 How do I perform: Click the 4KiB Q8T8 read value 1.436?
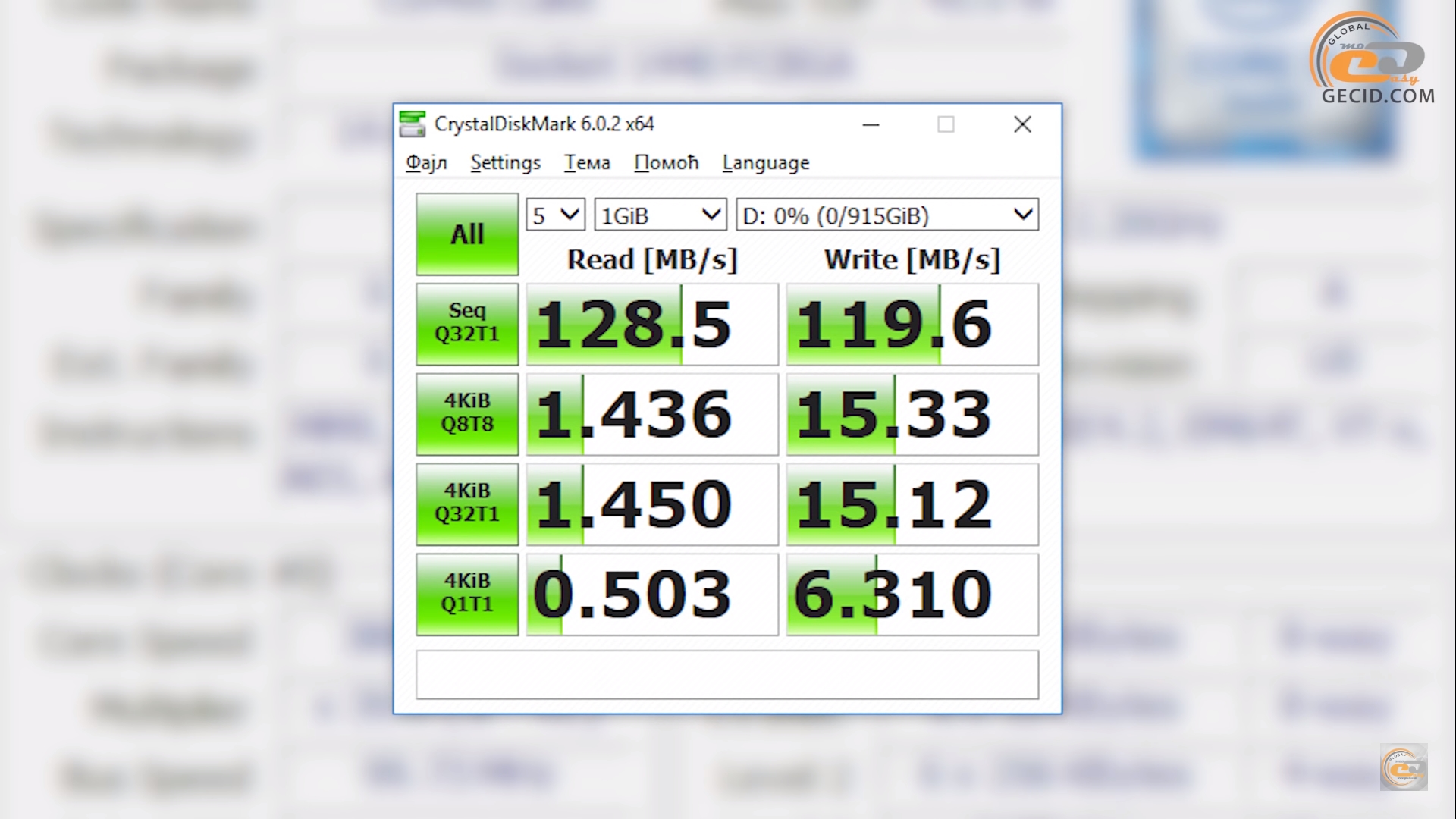(652, 414)
